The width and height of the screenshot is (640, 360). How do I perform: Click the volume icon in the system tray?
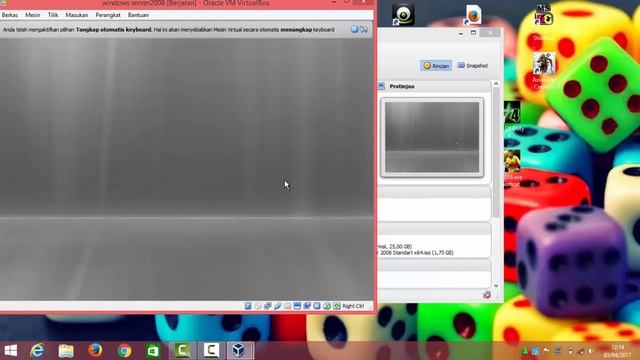pos(591,351)
